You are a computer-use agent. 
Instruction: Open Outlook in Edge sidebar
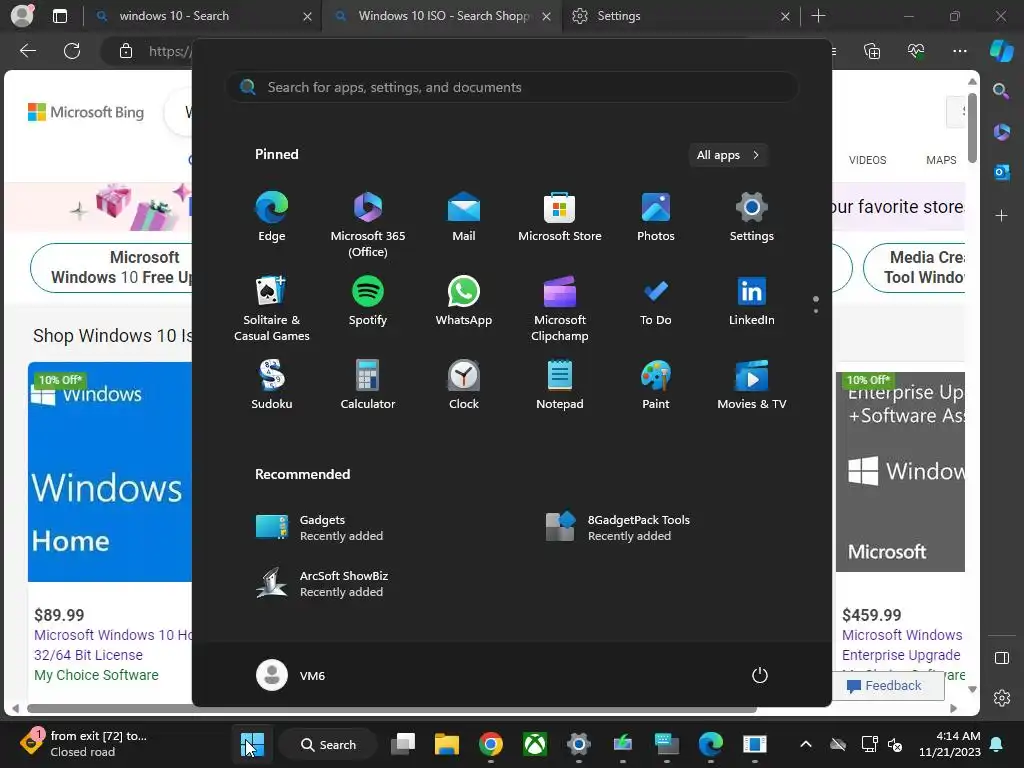tap(1001, 172)
